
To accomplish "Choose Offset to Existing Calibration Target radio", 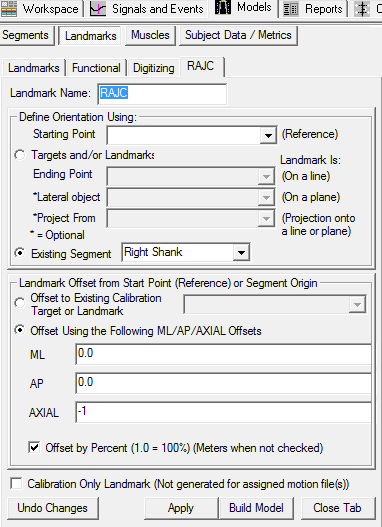I will [20, 303].
